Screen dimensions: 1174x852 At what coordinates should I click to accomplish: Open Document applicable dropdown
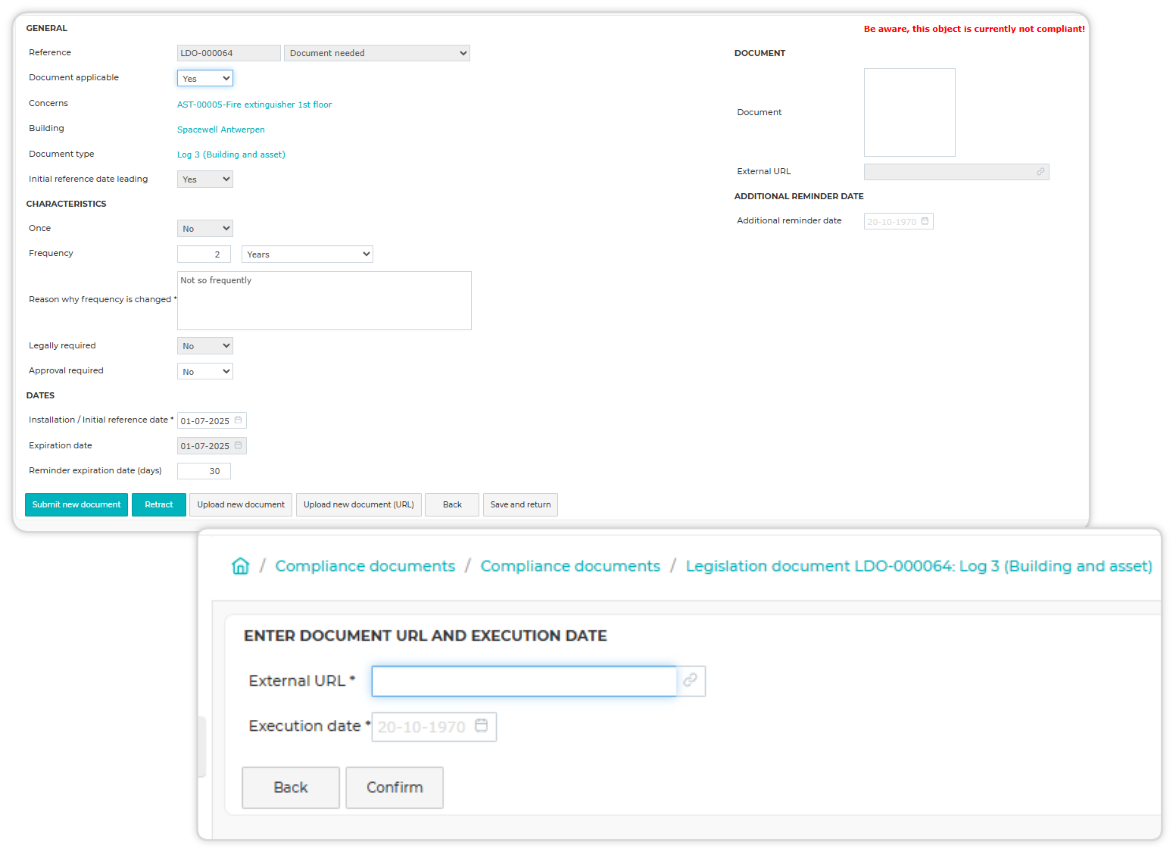click(204, 78)
